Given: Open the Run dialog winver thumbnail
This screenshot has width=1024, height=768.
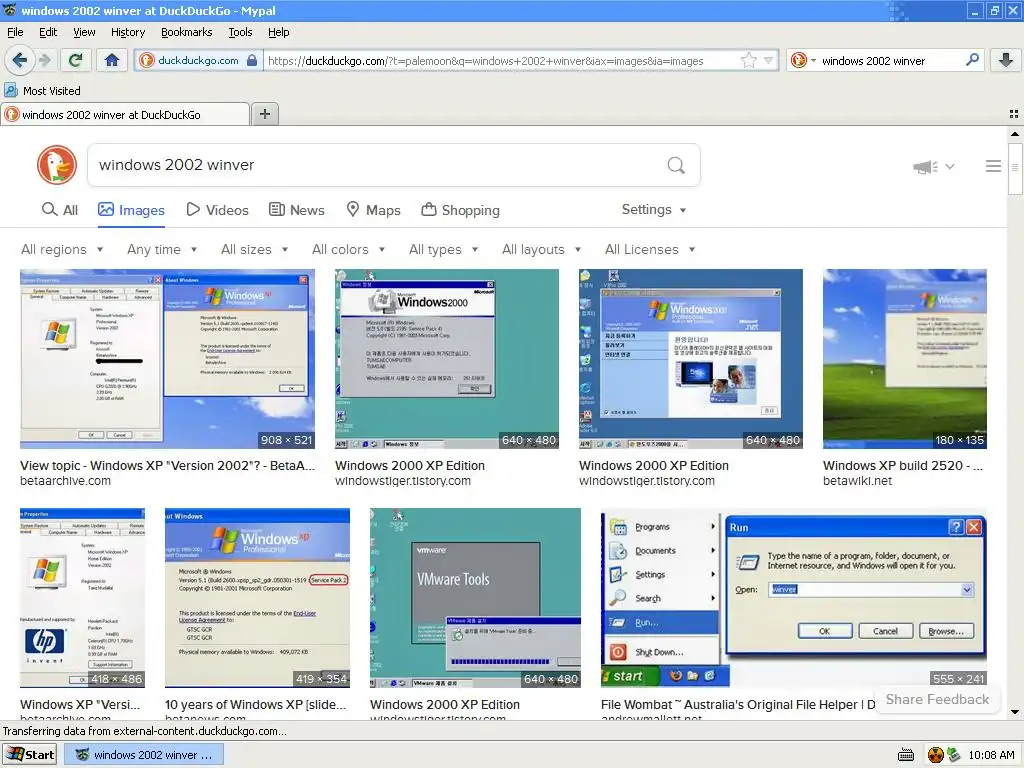Looking at the screenshot, I should click(x=793, y=598).
